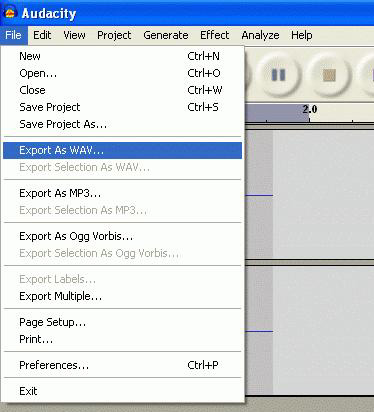The image size is (374, 412).
Task: Select Print... in the File menu
Action: click(123, 339)
